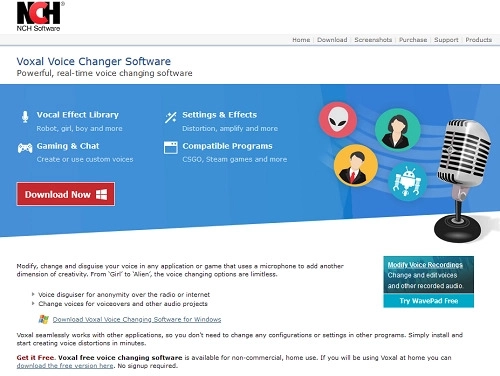Click 'Powerful, real-time voice changing software' subtitle
500x376 pixels.
coord(104,73)
